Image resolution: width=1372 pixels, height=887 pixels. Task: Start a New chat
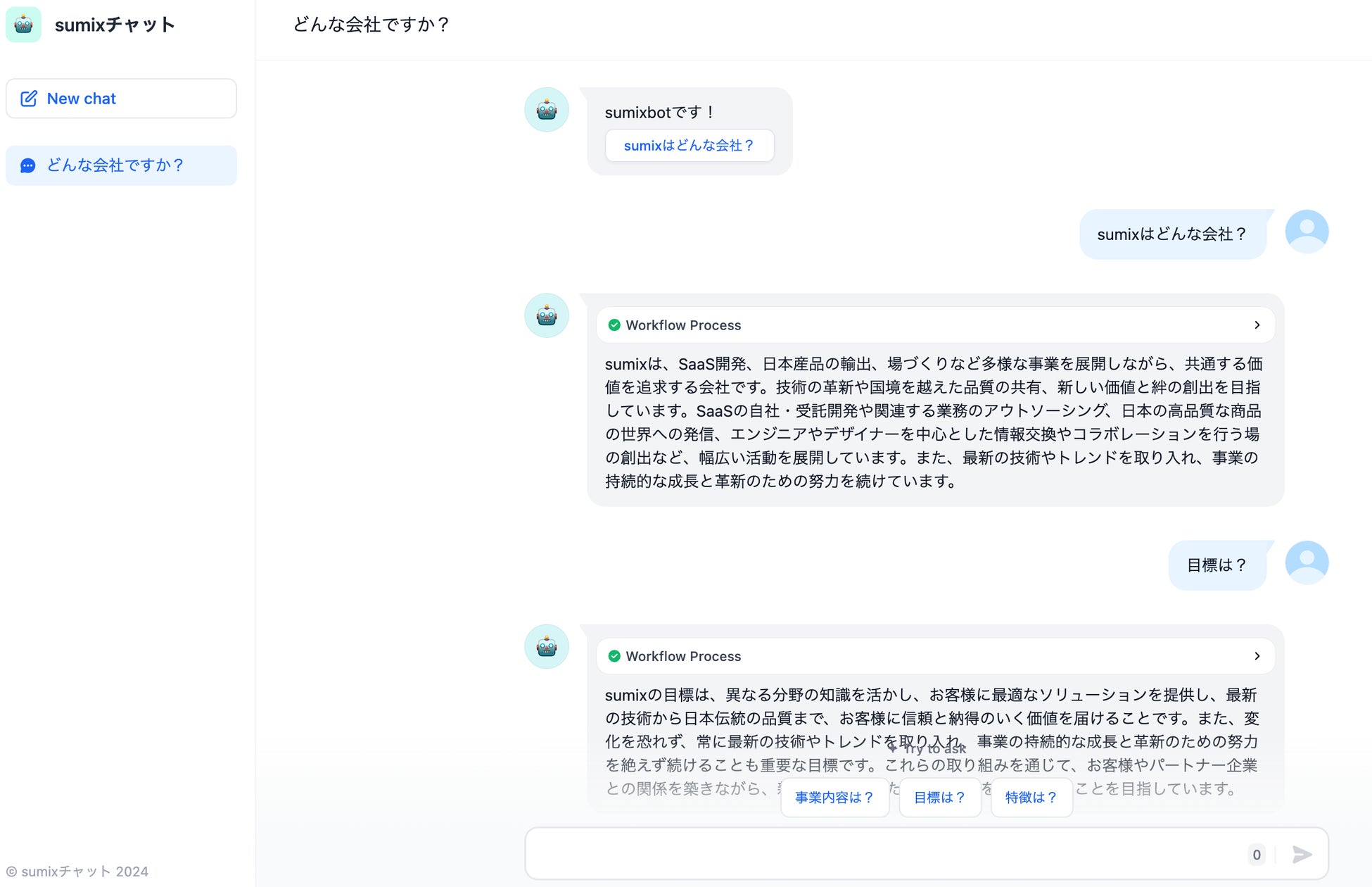[x=121, y=99]
